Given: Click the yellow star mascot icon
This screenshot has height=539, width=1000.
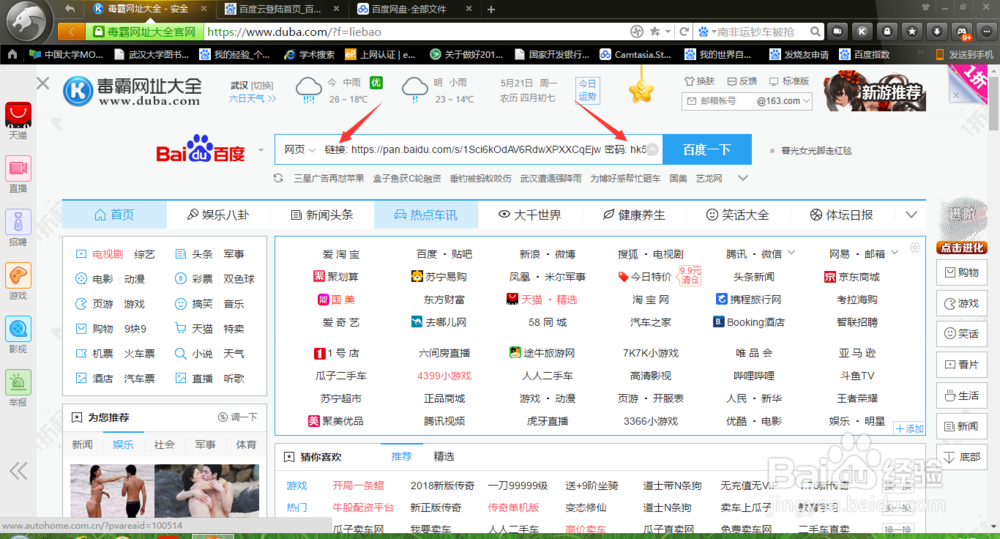Looking at the screenshot, I should pos(642,91).
